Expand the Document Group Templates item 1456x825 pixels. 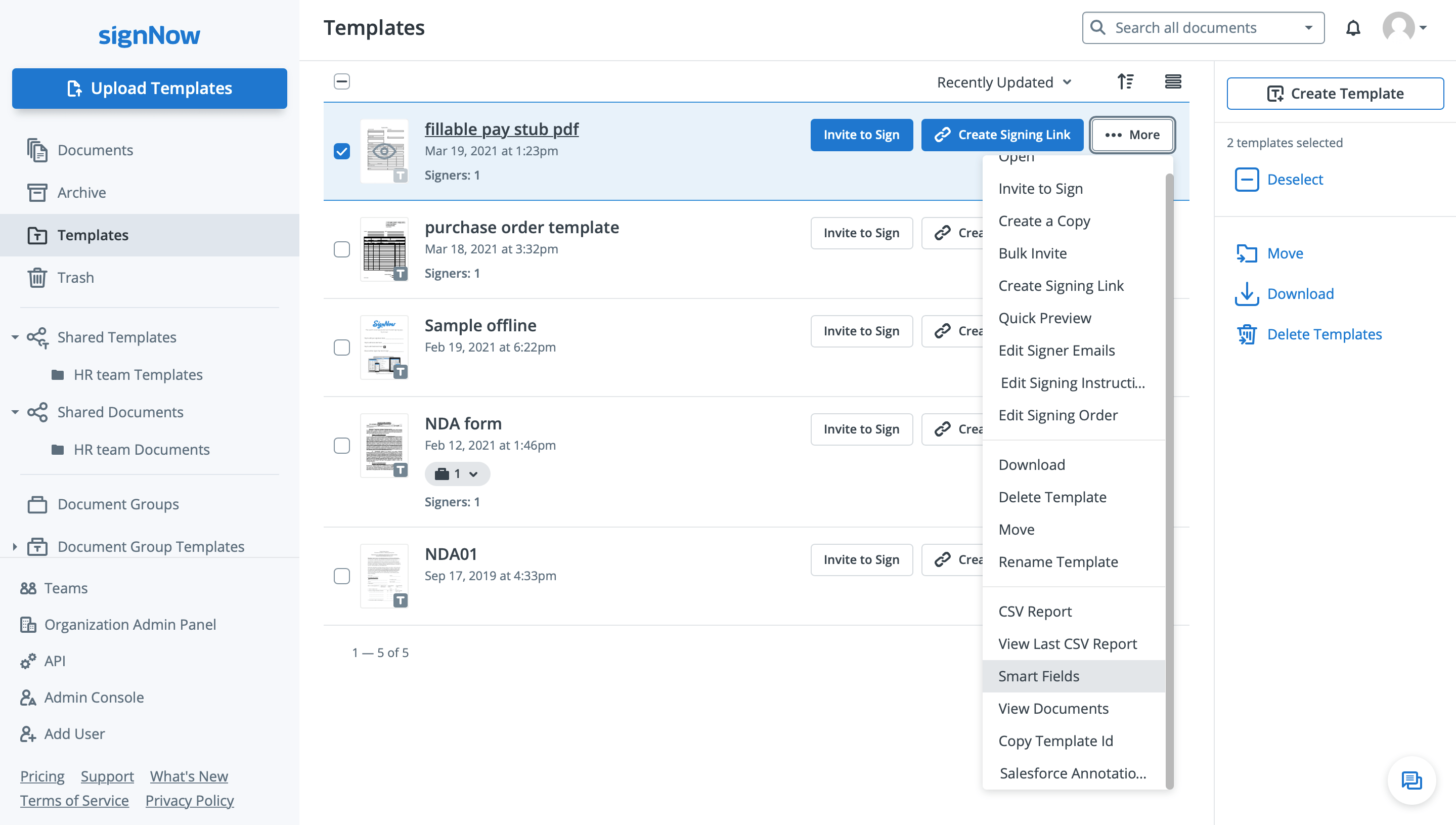(x=14, y=546)
